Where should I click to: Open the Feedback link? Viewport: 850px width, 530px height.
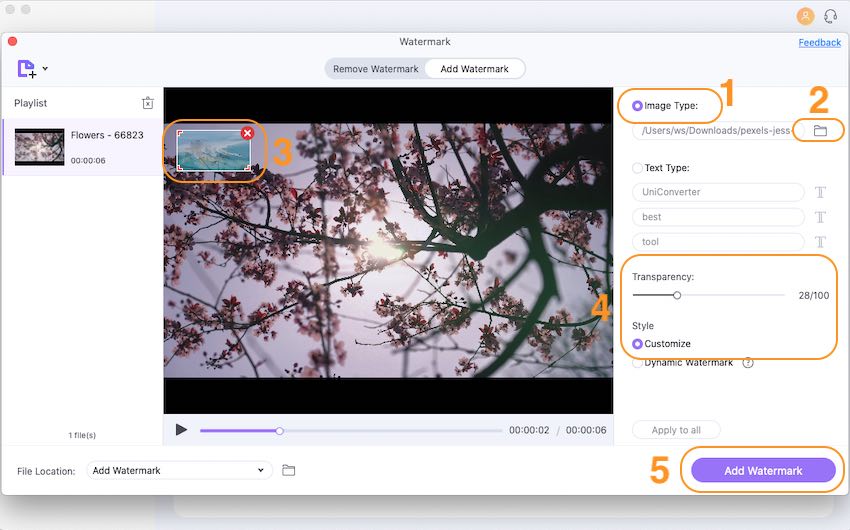click(x=819, y=42)
